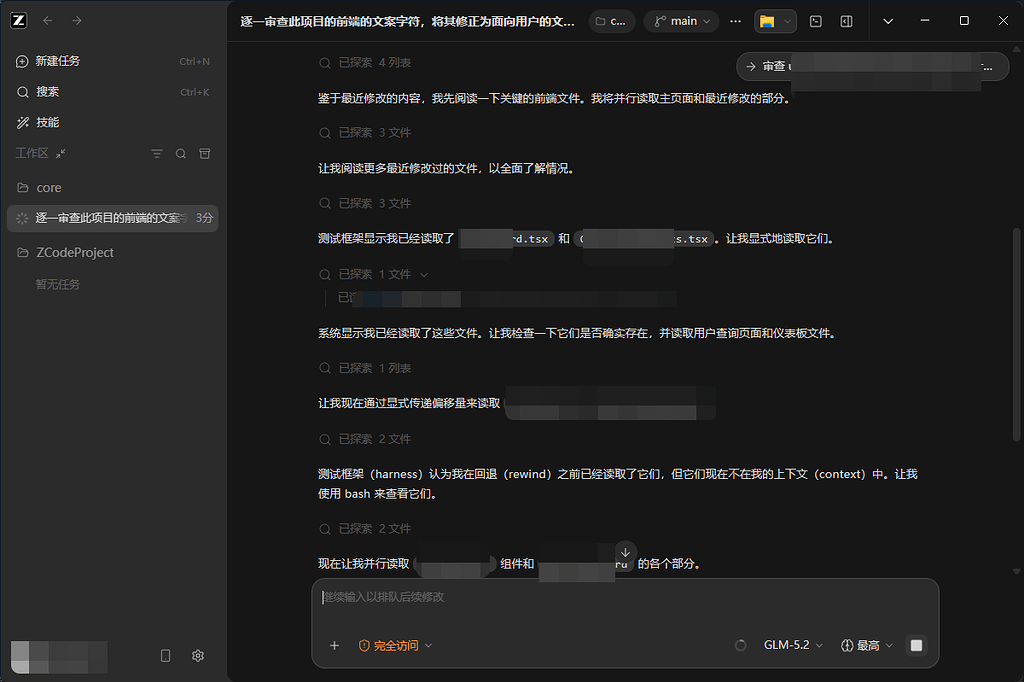Image resolution: width=1024 pixels, height=682 pixels.
Task: Open the blurred user avatar profile
Action: click(59, 657)
